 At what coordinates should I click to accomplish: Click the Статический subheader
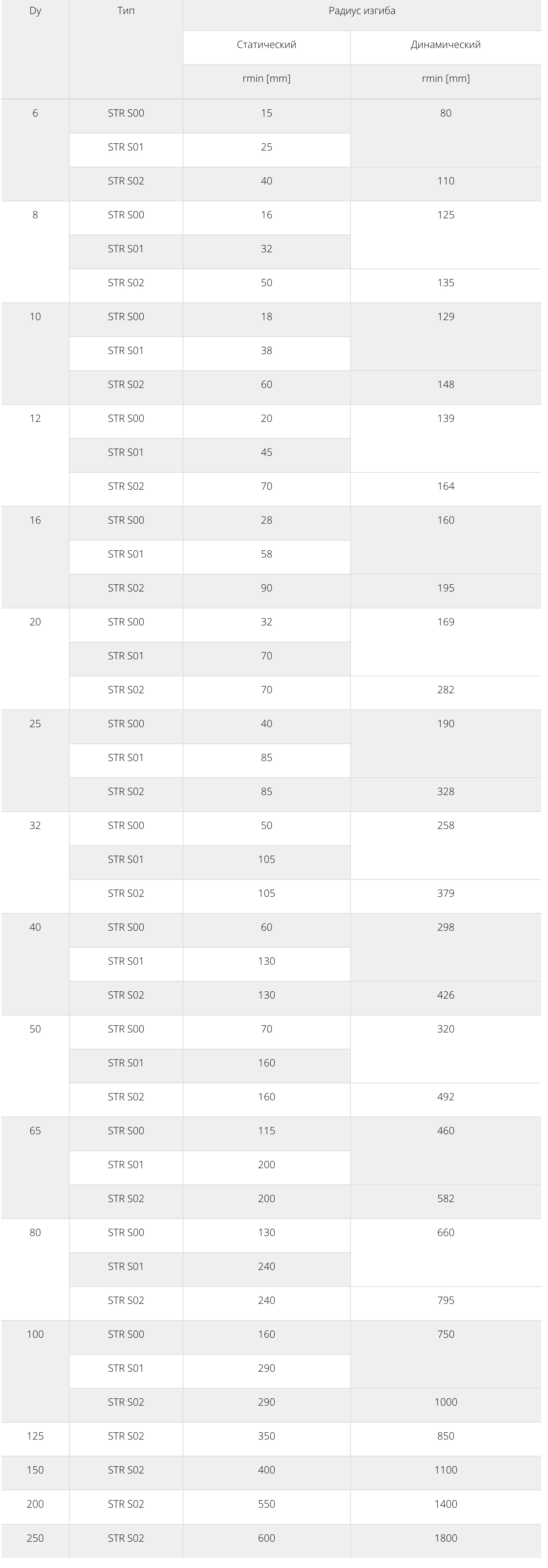coord(267,44)
